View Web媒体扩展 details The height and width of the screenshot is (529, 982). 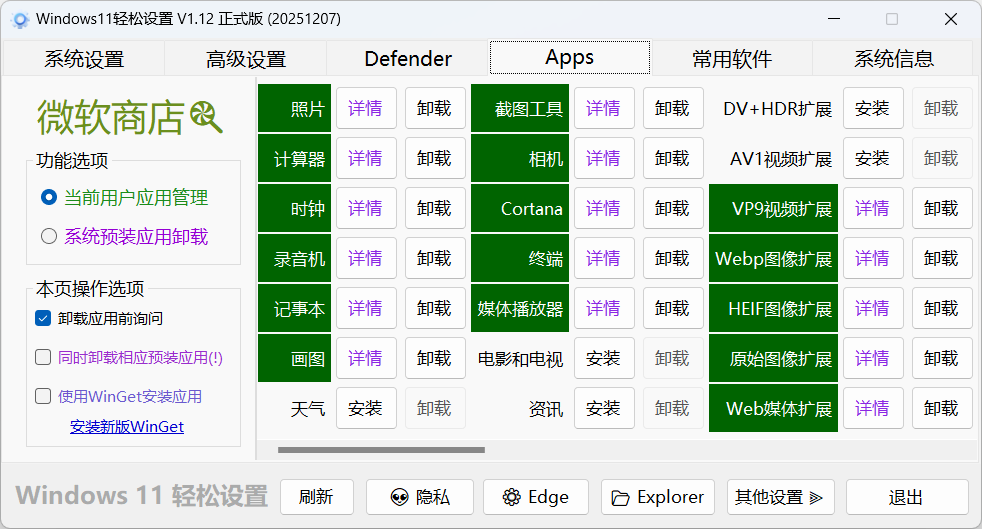[872, 409]
